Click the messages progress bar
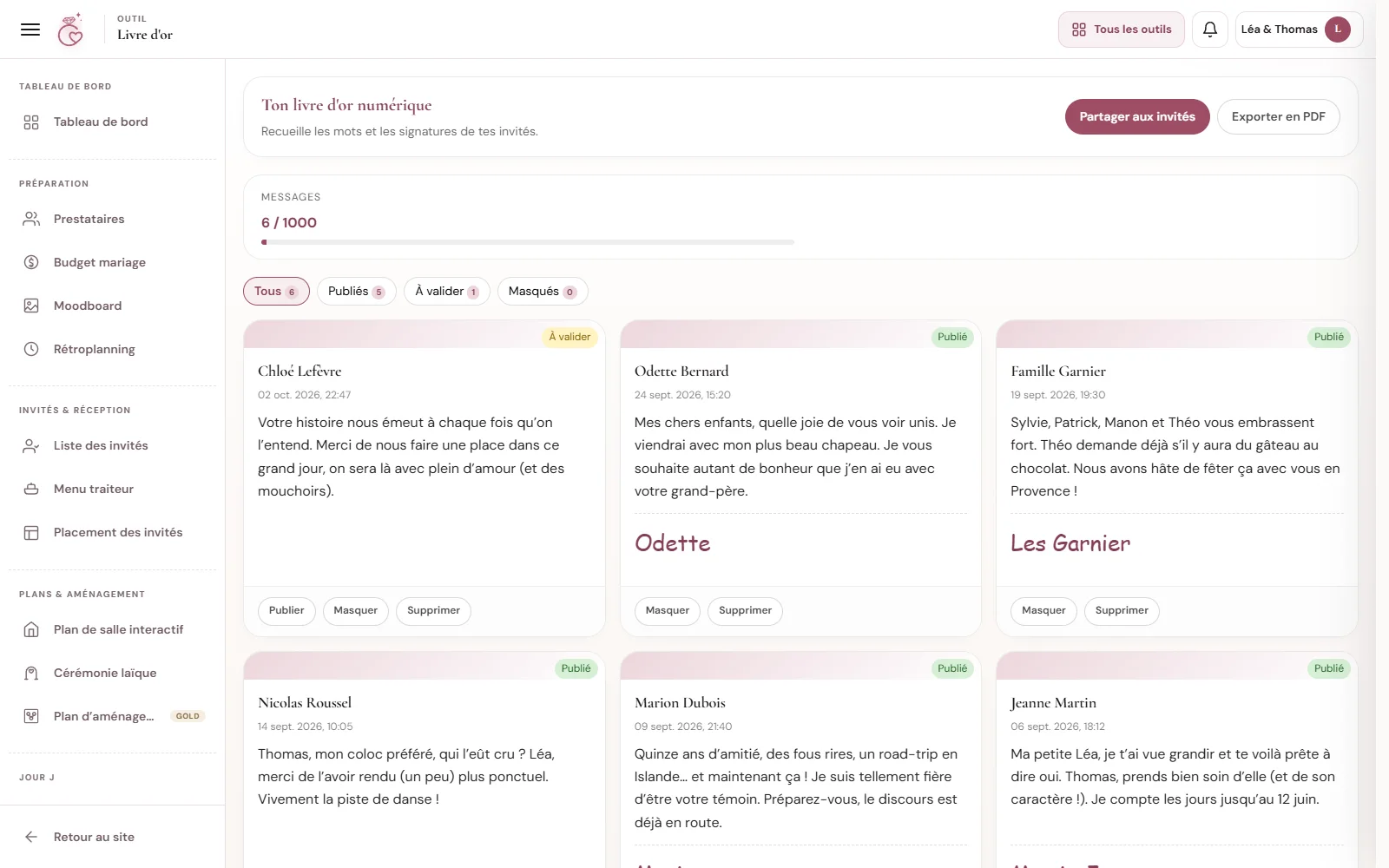This screenshot has width=1389, height=868. 528,242
